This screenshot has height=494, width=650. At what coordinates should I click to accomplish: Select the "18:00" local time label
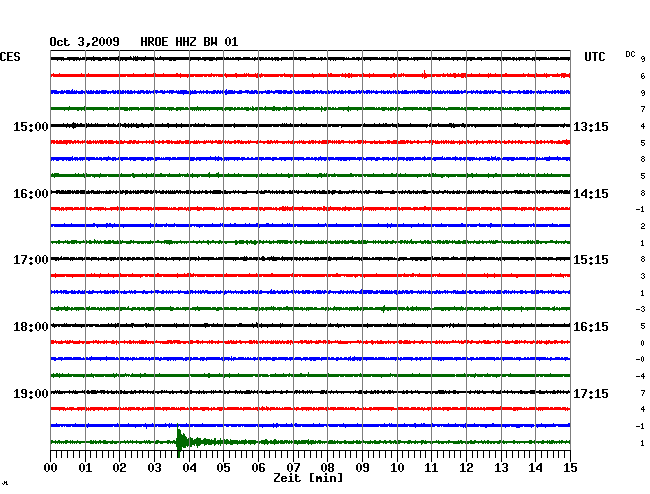[31, 327]
